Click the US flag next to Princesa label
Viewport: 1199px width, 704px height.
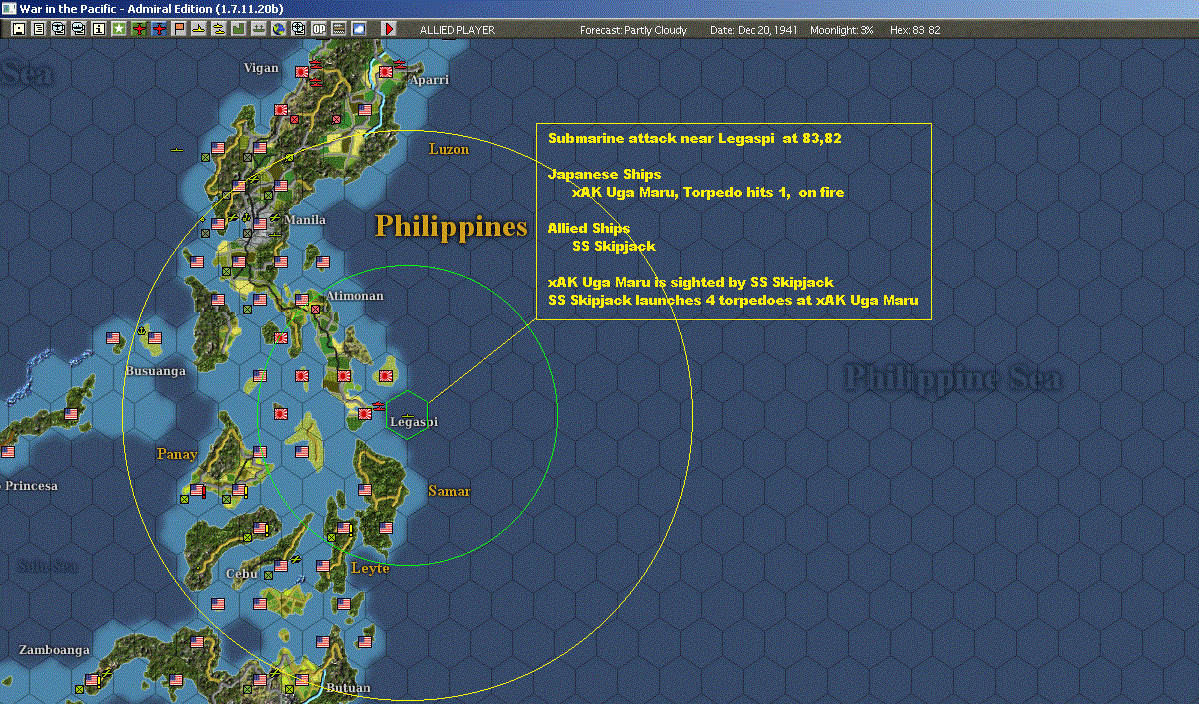tap(8, 452)
